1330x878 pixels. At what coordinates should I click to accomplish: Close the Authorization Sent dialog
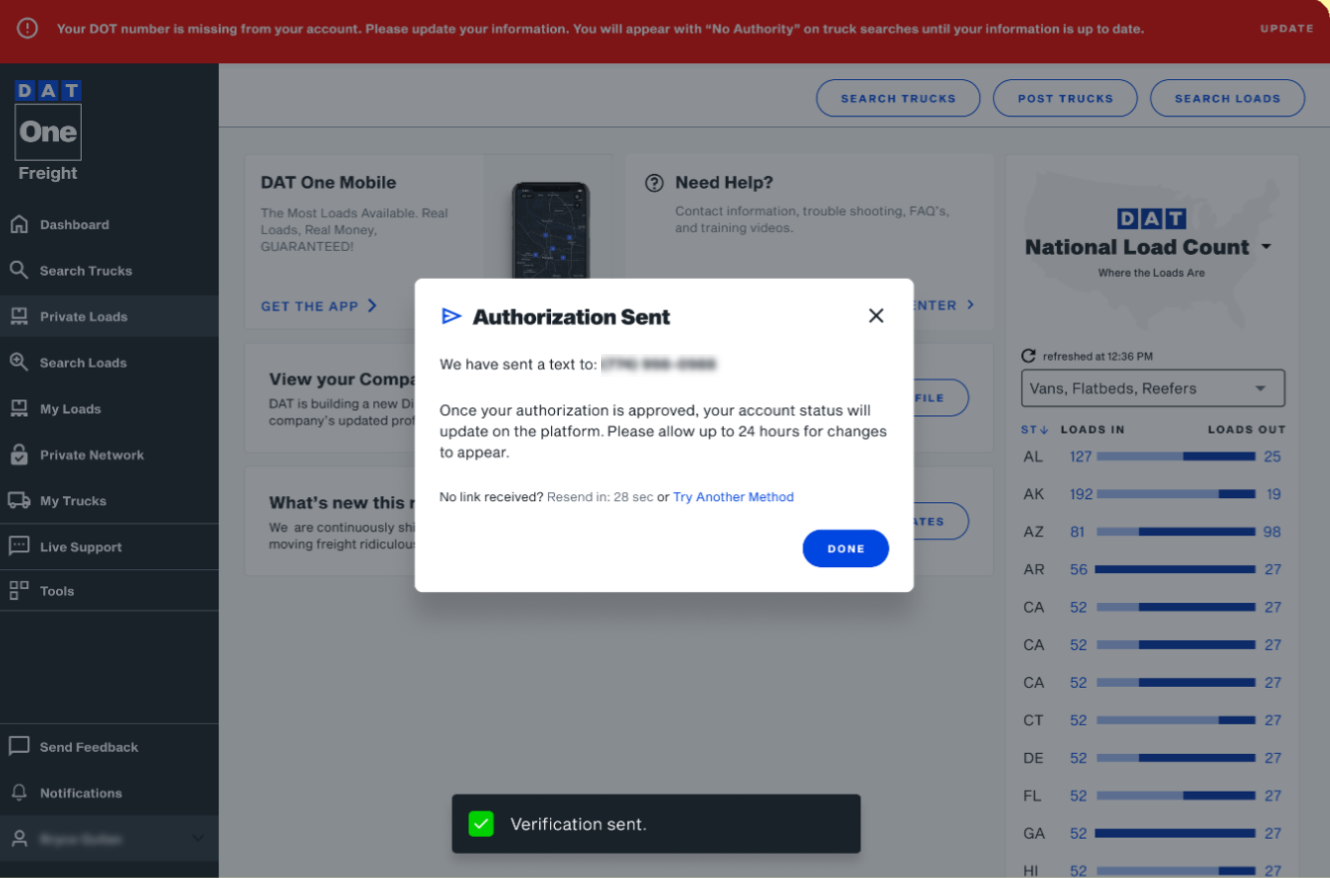(x=876, y=316)
